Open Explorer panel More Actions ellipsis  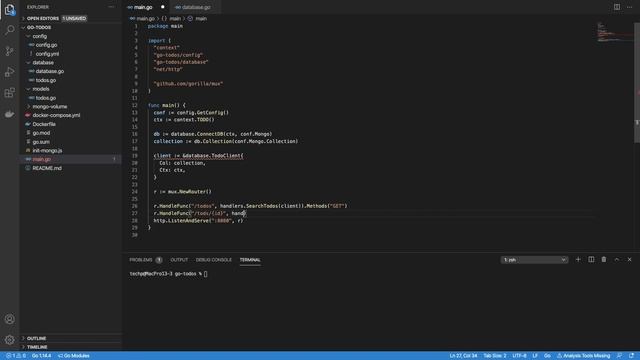(111, 7)
